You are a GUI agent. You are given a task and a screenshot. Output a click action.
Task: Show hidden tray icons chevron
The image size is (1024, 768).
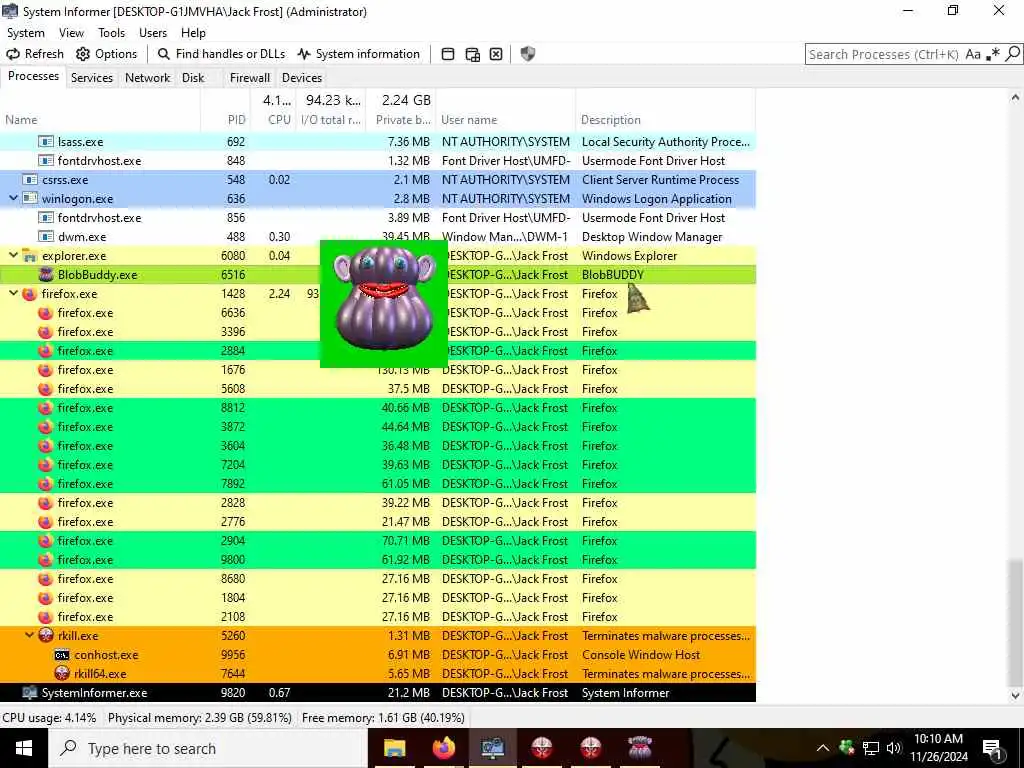(823, 748)
